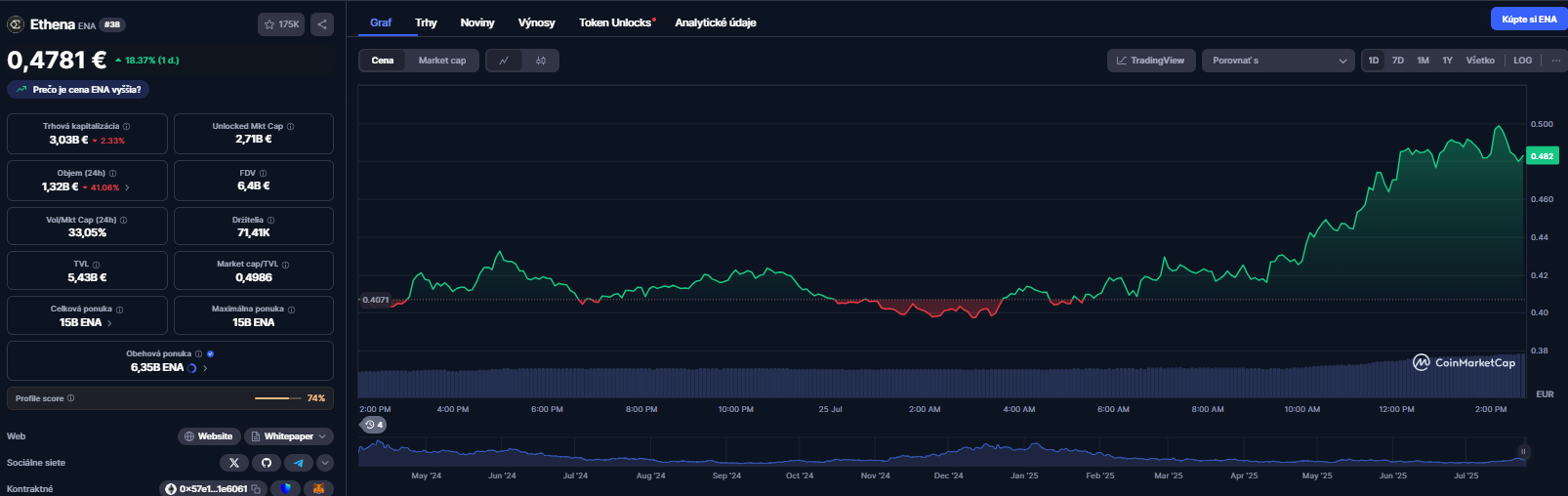Copy the contract address 0x57e1...1e6061

[256, 489]
